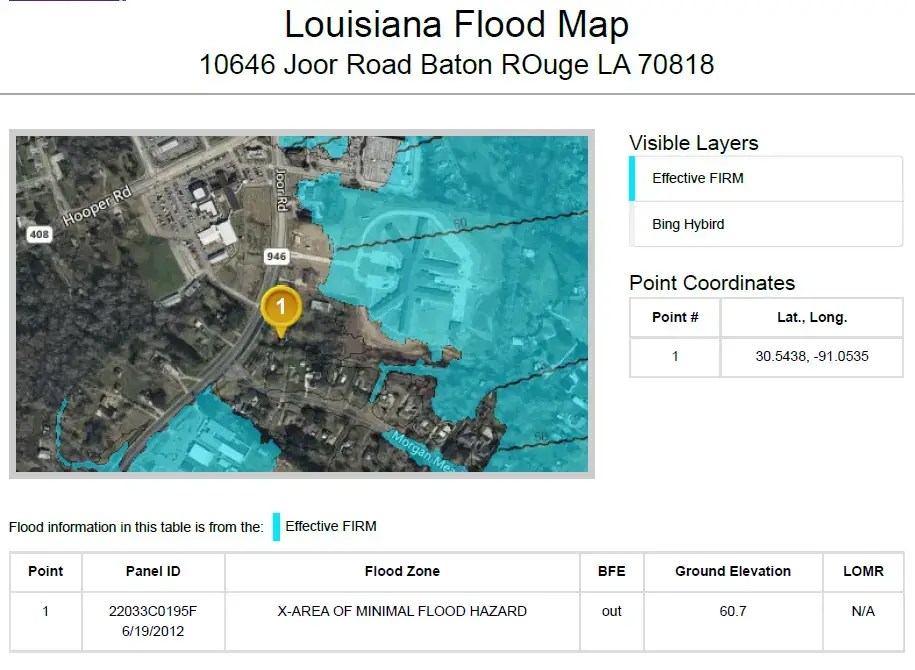The image size is (915, 670).
Task: Click the Flood information in this table text
Action: (x=136, y=527)
